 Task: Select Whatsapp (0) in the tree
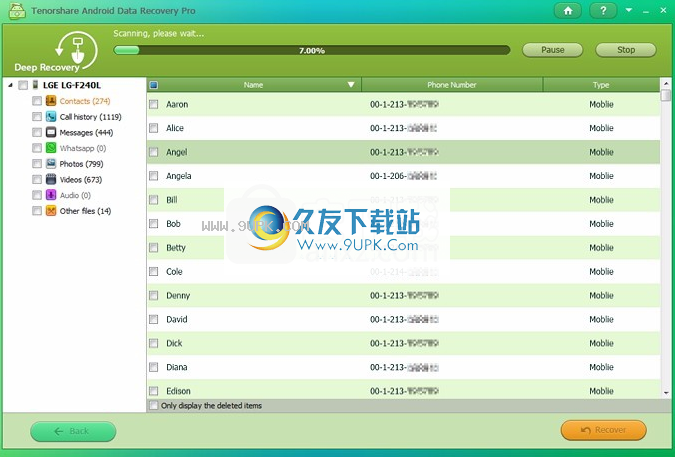(x=83, y=148)
